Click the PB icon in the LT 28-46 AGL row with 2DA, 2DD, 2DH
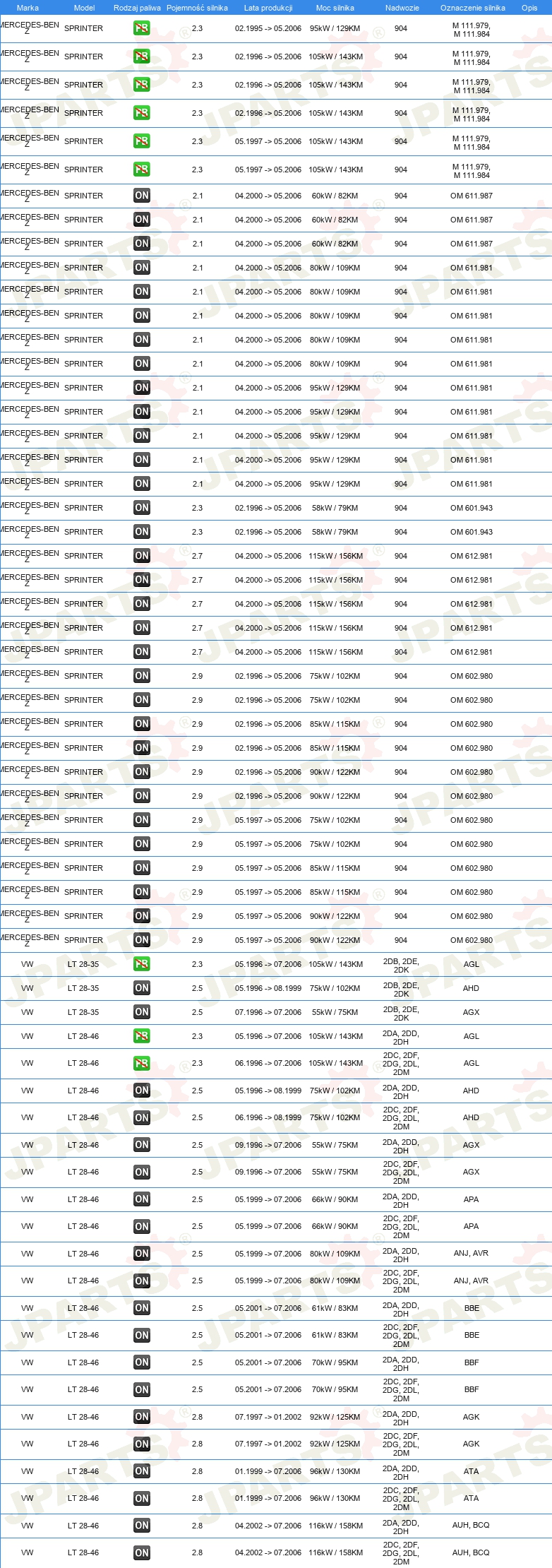Viewport: 552px width, 1568px height. tap(141, 1036)
